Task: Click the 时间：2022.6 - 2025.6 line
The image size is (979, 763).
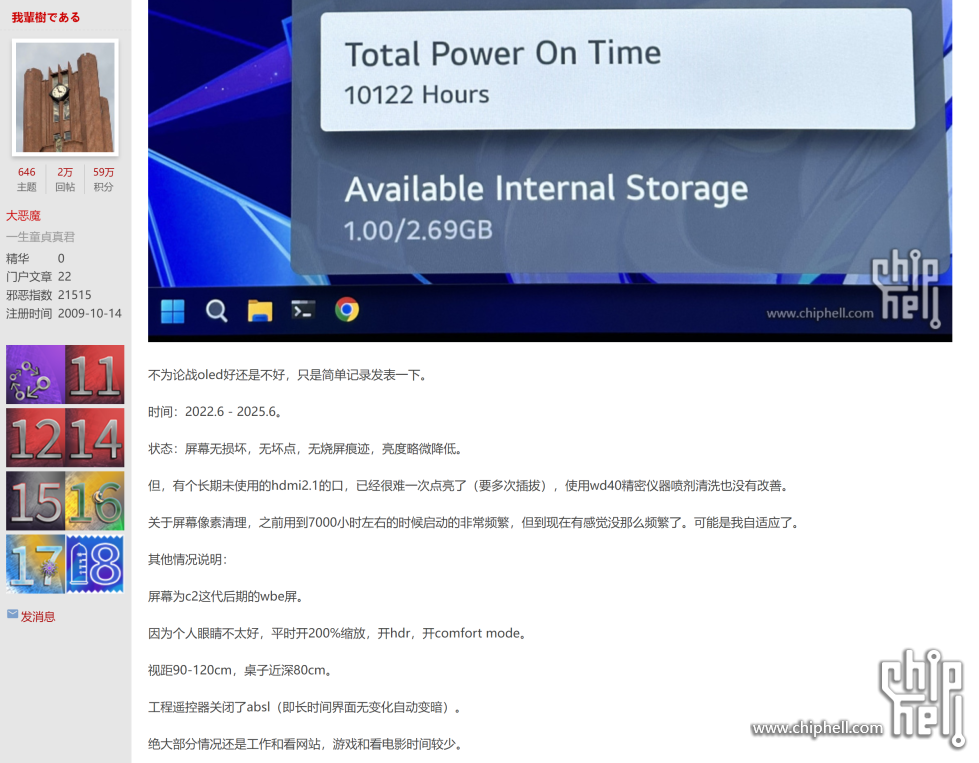Action: point(217,411)
